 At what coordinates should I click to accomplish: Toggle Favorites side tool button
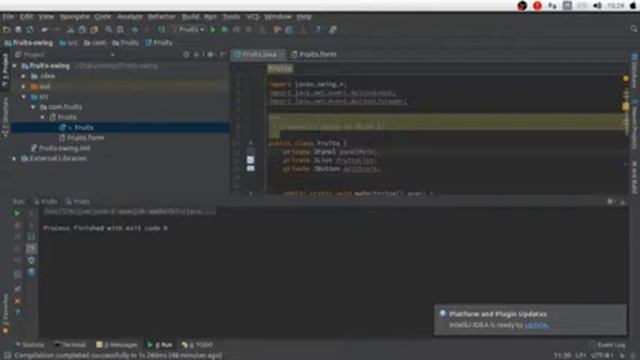click(5, 313)
